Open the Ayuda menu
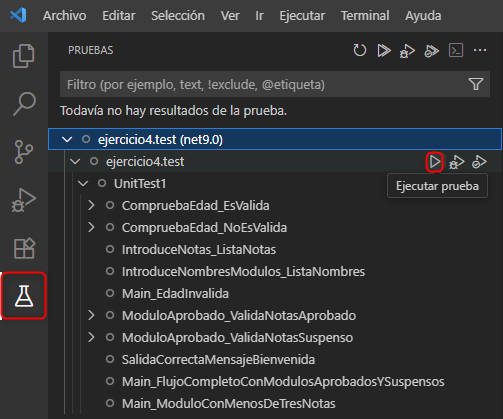The height and width of the screenshot is (419, 503). [423, 16]
